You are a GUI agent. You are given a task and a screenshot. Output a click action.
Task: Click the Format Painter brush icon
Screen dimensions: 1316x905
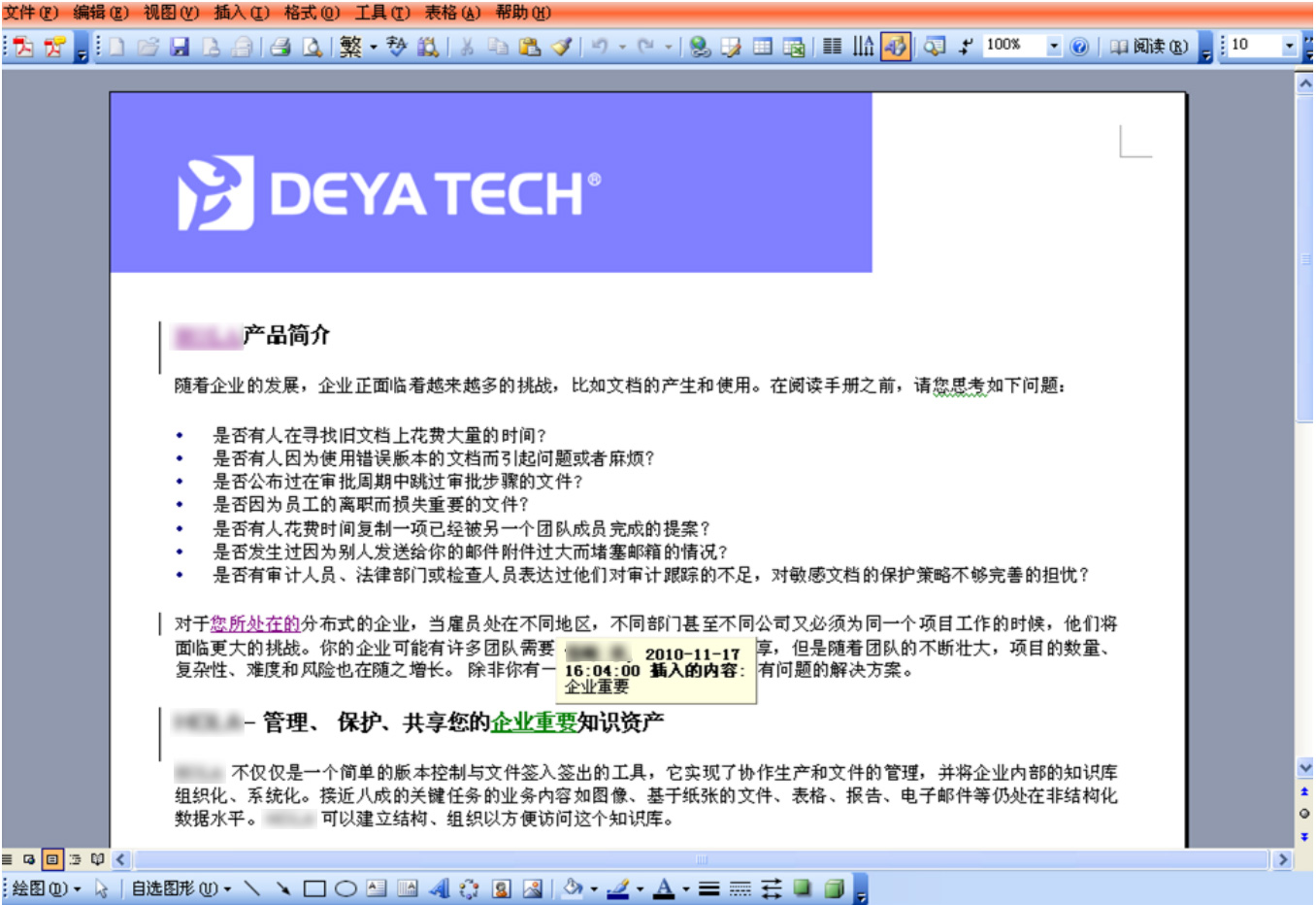point(561,47)
